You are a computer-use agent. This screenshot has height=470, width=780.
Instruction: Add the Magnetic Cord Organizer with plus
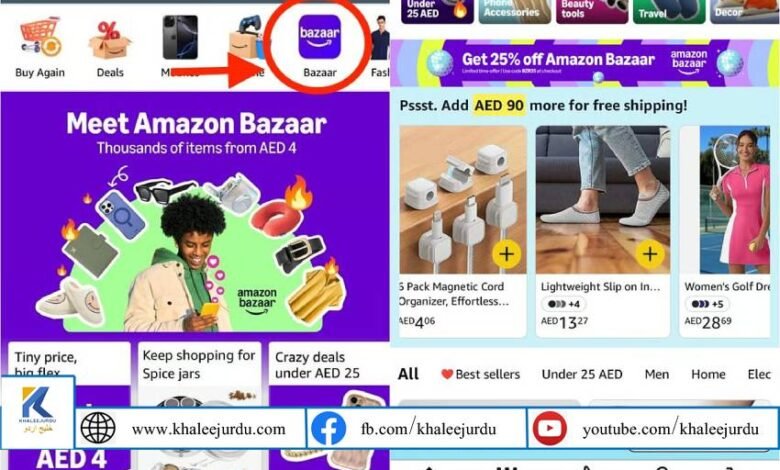tap(506, 254)
